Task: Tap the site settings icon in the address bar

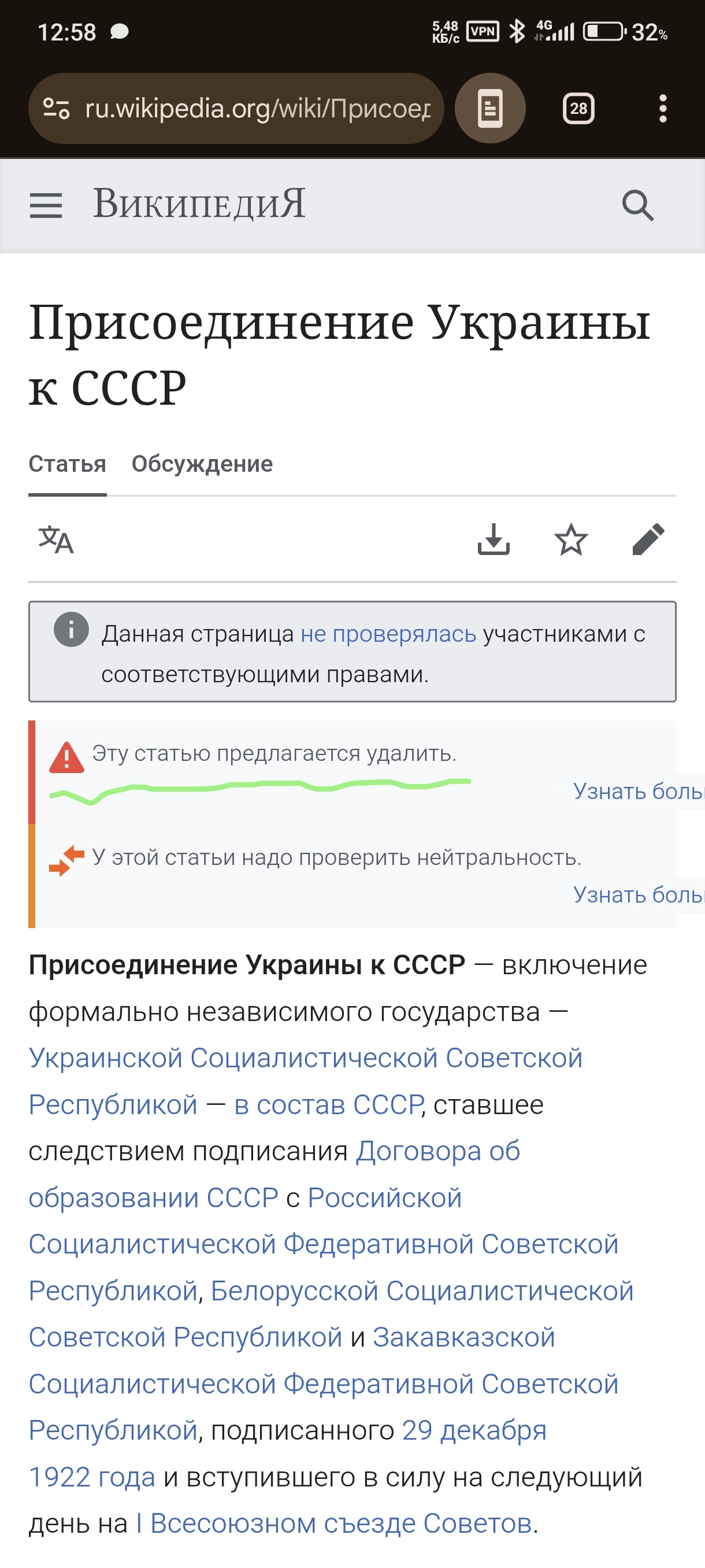Action: coord(56,109)
